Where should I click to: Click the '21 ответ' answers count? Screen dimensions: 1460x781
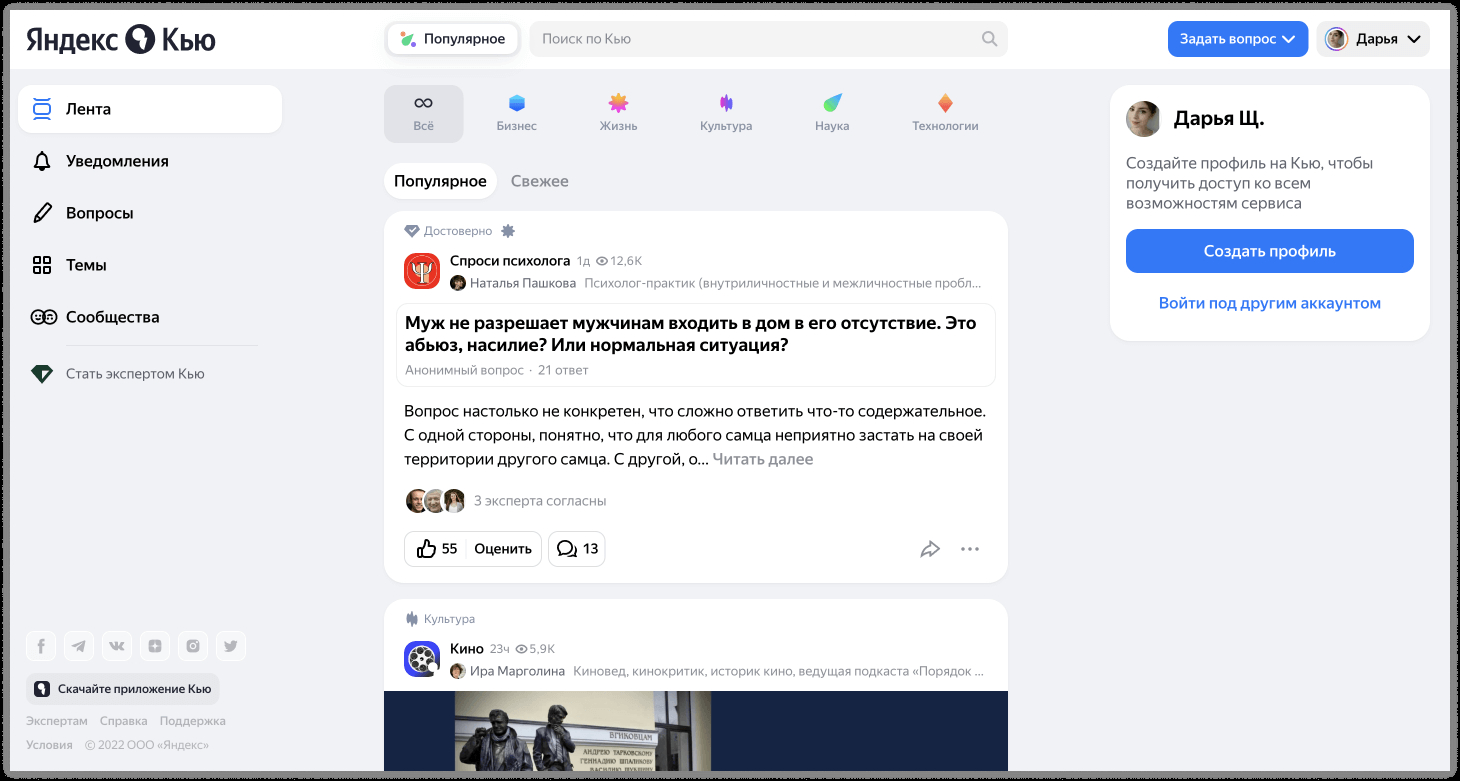click(563, 370)
